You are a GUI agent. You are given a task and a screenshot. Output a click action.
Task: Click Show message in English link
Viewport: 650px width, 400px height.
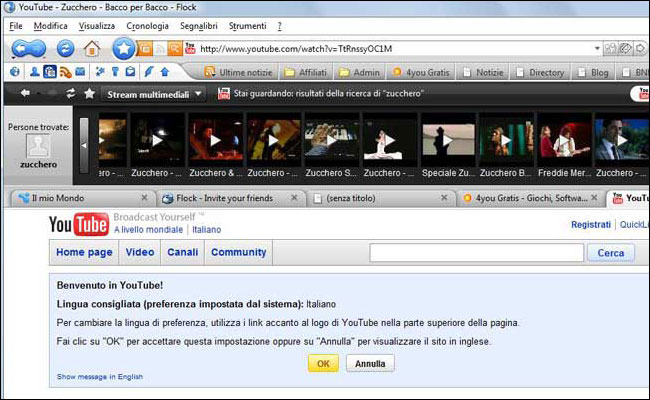[x=99, y=377]
